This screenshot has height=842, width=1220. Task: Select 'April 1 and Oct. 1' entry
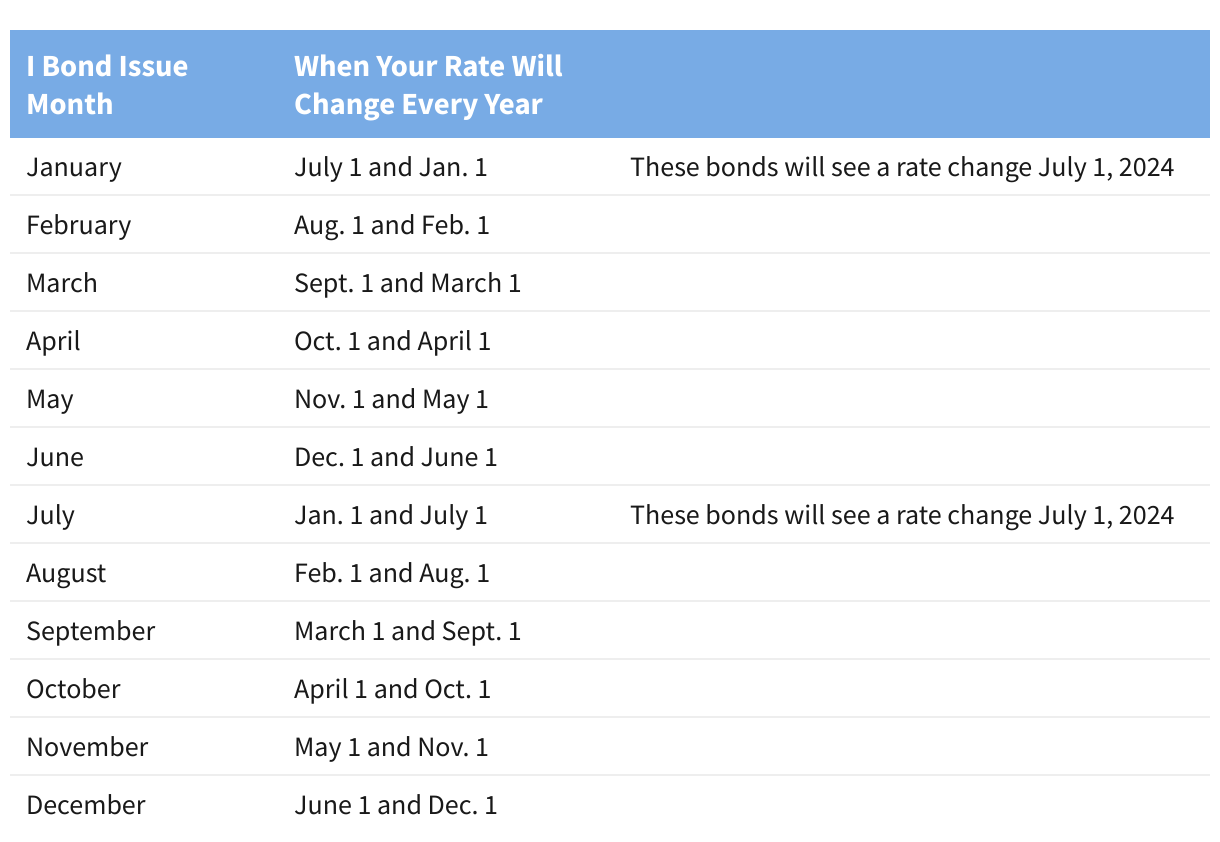pyautogui.click(x=393, y=689)
